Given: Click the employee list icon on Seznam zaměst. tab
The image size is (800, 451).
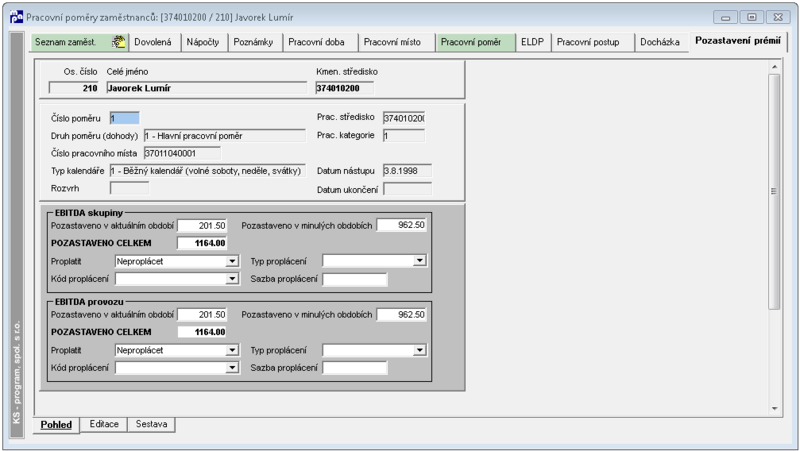Looking at the screenshot, I should (x=118, y=42).
